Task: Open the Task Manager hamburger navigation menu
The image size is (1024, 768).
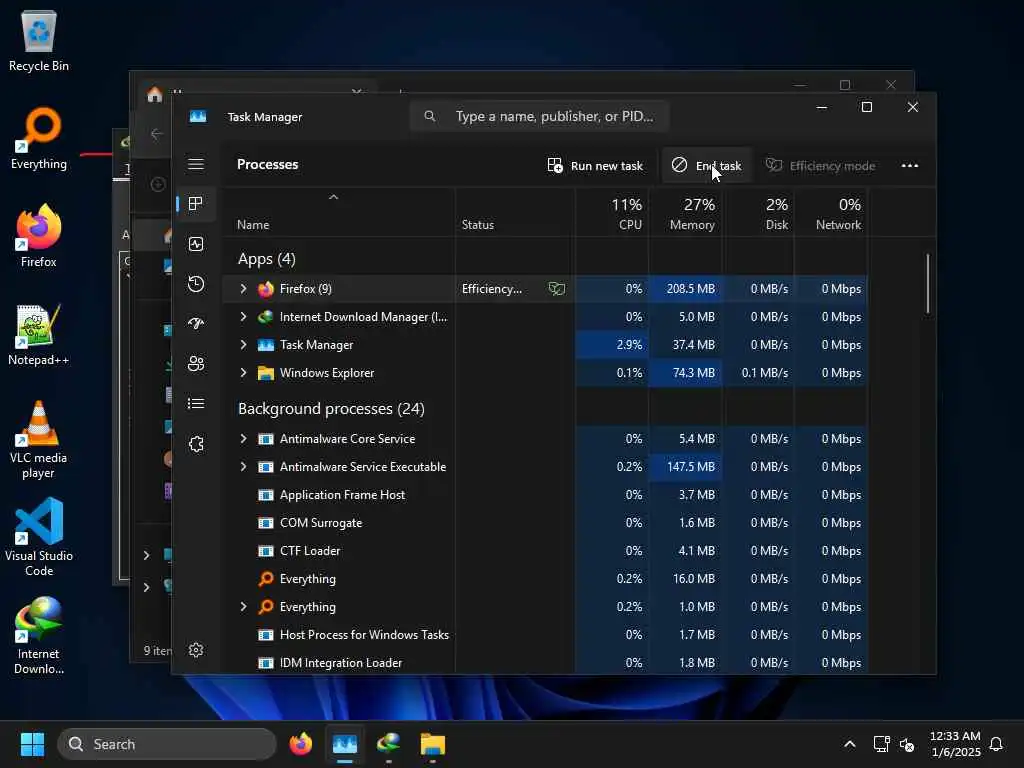Action: [x=196, y=164]
